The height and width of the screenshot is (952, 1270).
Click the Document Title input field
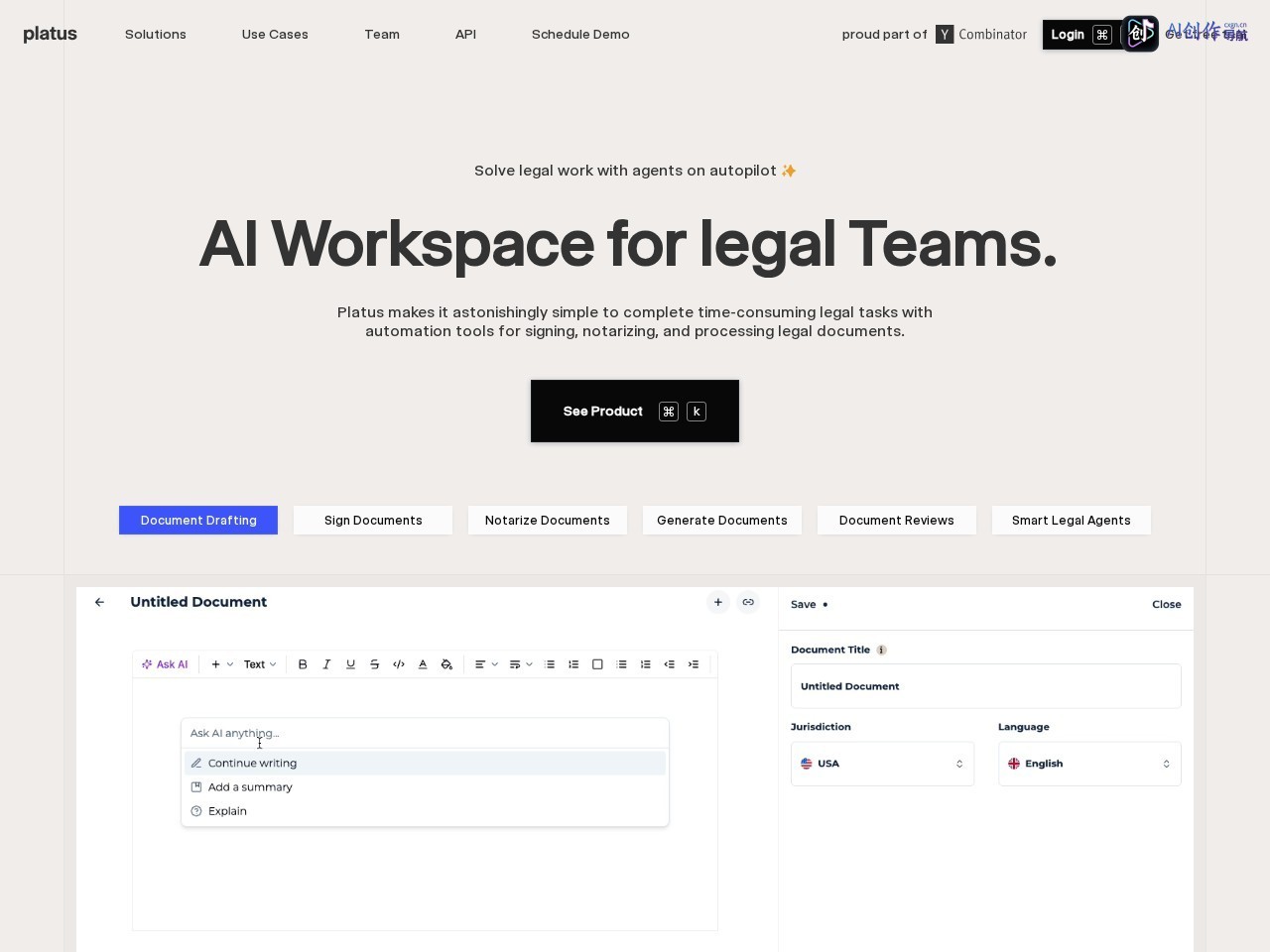click(986, 686)
